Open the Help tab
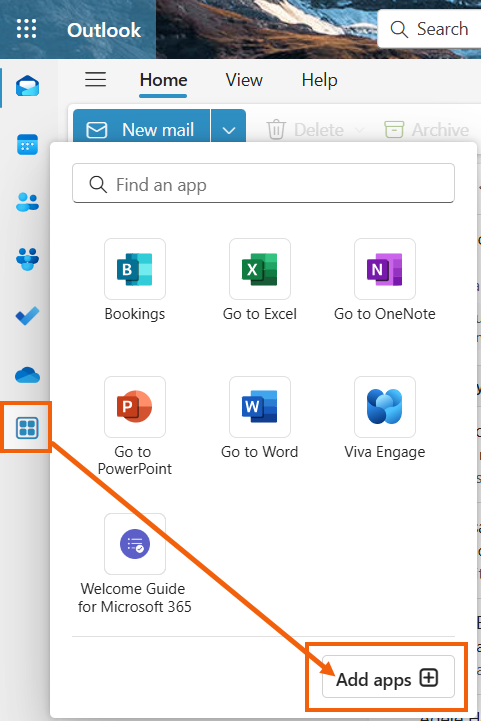The width and height of the screenshot is (481, 721). tap(320, 80)
